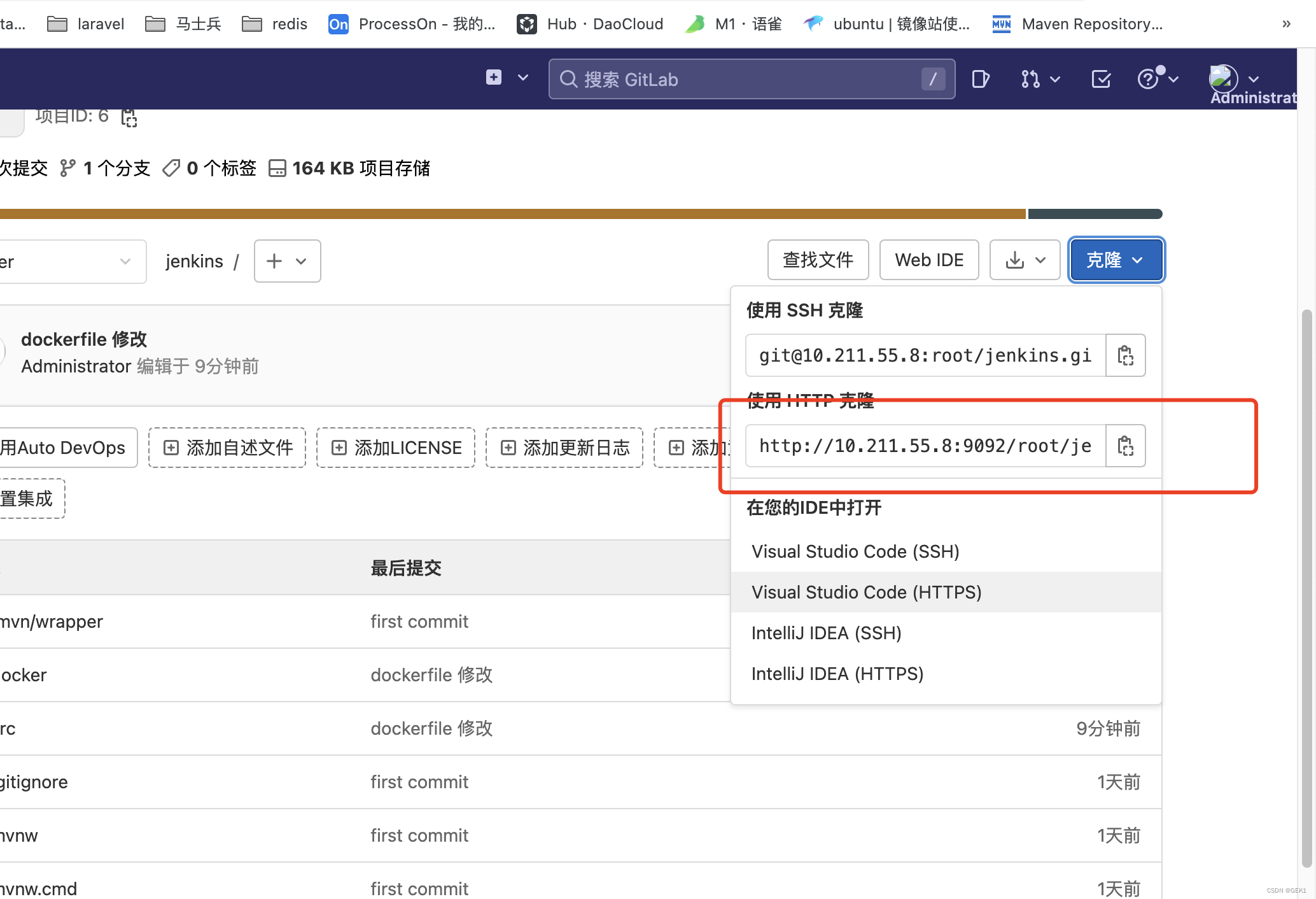The image size is (1316, 899).
Task: Copy the SSH clone URL
Action: 1125,355
